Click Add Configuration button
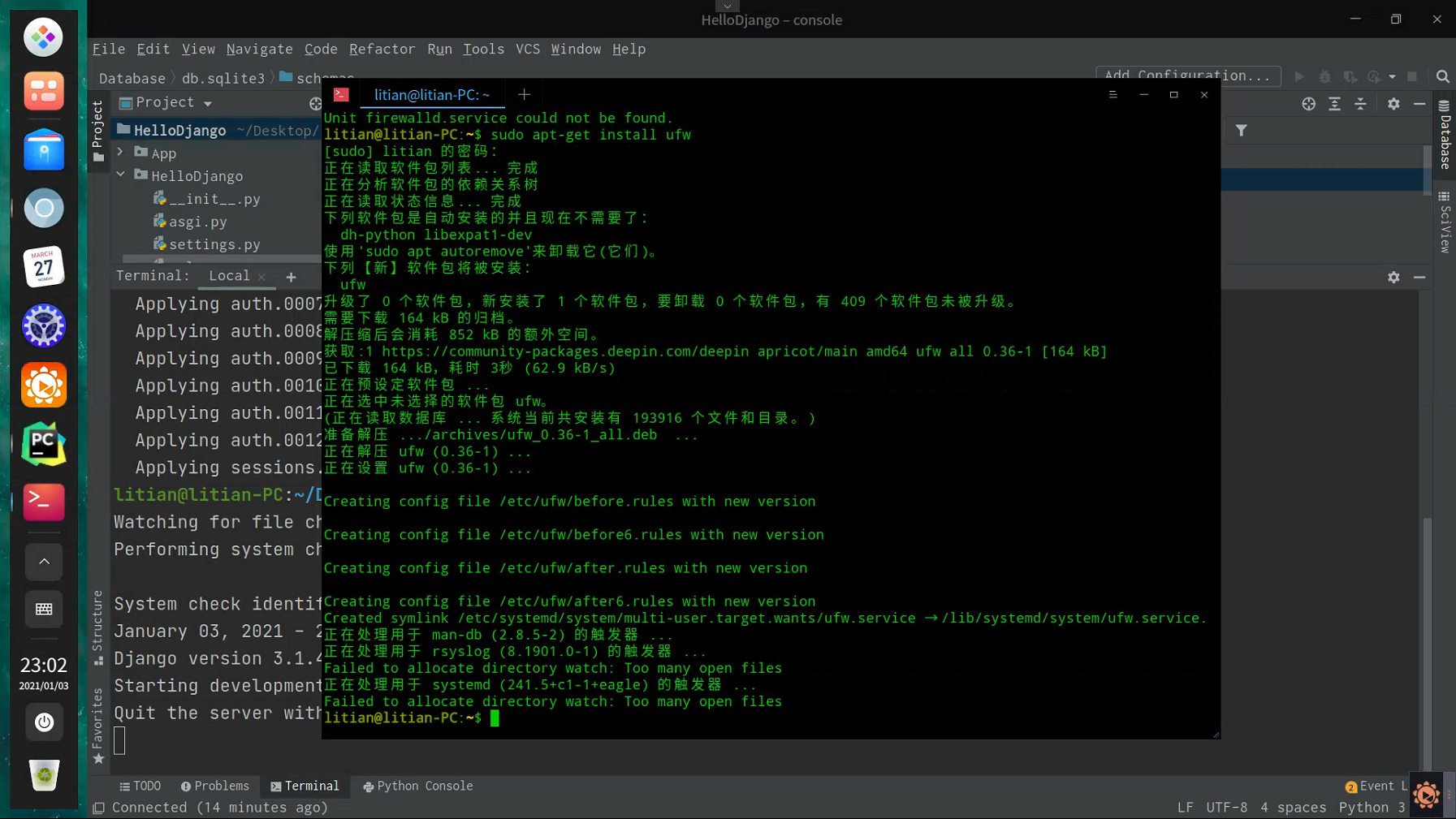Viewport: 1456px width, 819px height. pos(1188,75)
